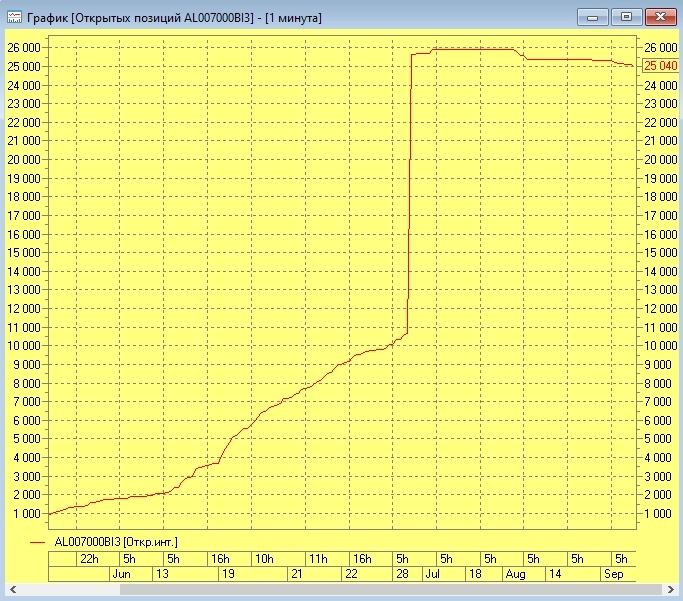Click the red line sample in legend

(x=38, y=541)
